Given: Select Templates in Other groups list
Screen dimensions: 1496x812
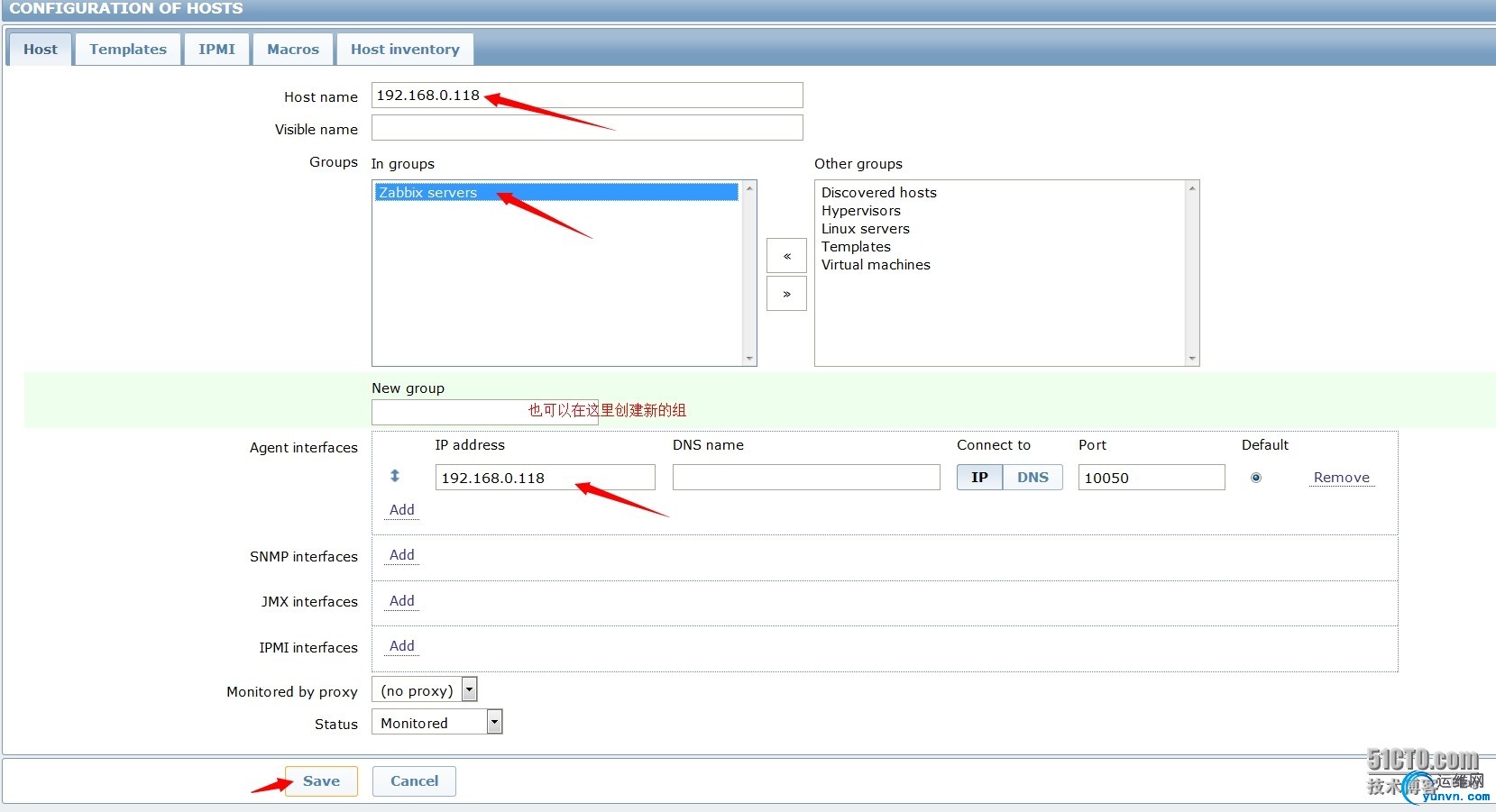Looking at the screenshot, I should pyautogui.click(x=856, y=246).
